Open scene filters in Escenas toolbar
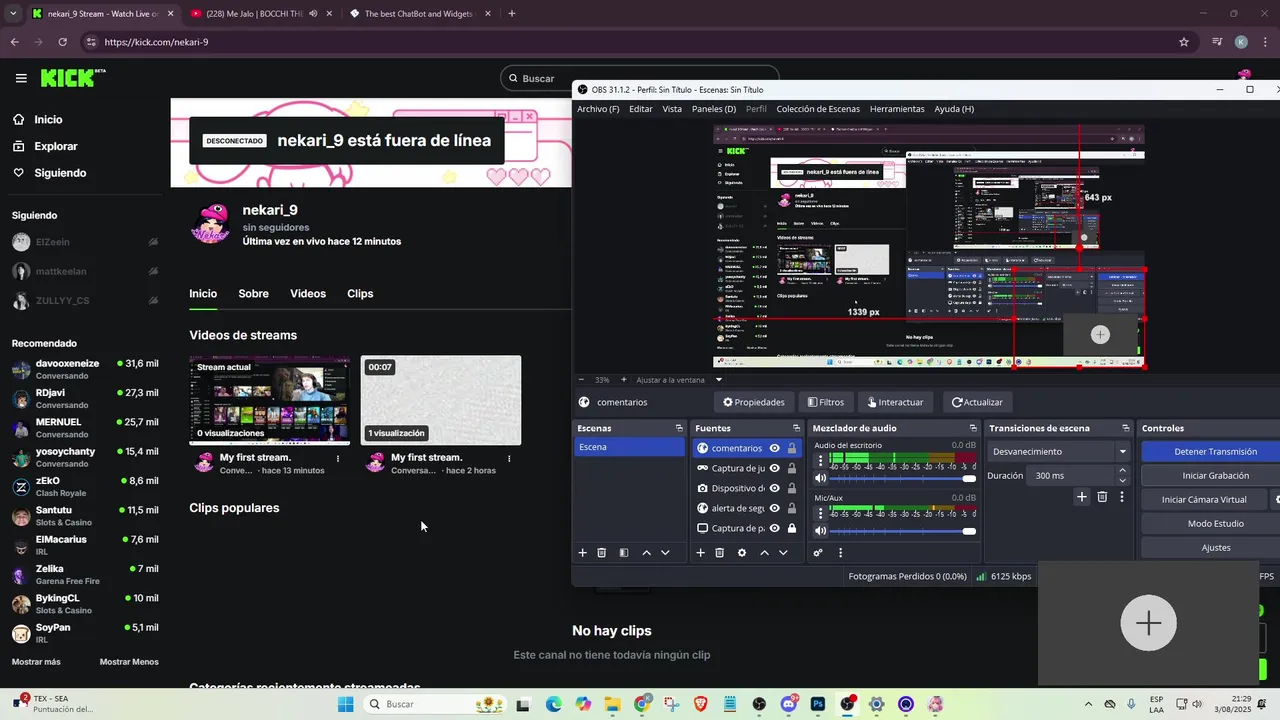The height and width of the screenshot is (720, 1280). coord(624,553)
